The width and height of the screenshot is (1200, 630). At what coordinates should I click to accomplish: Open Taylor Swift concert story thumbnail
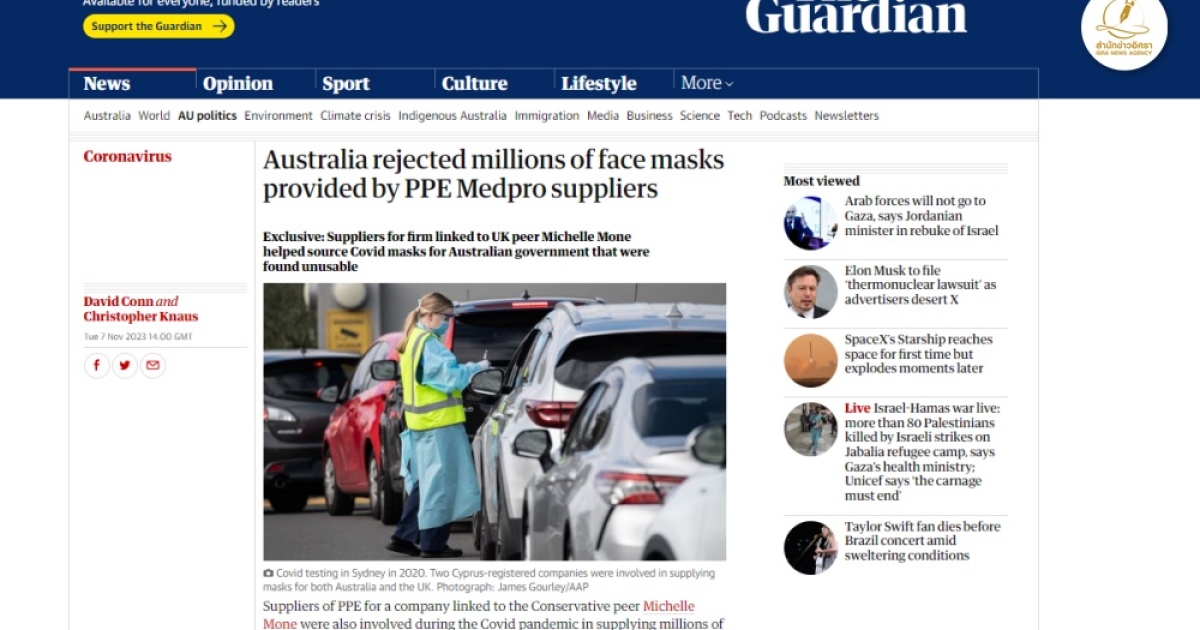tap(811, 548)
